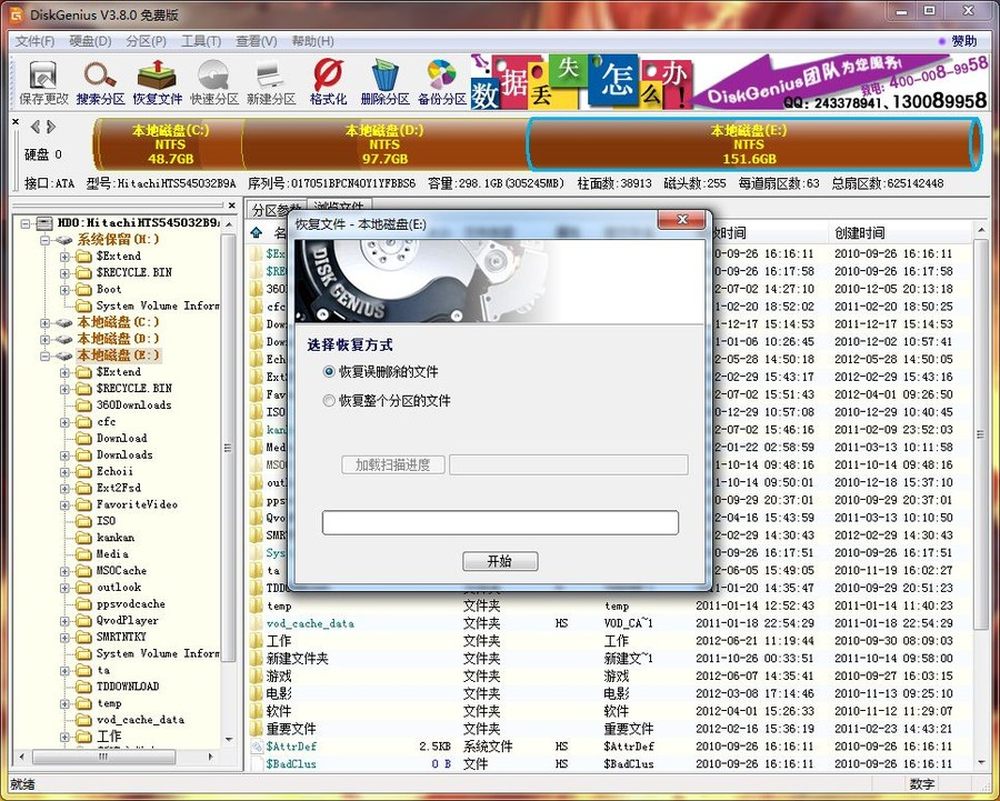Open the 工具(T) menu
Viewport: 1000px width, 801px height.
(x=200, y=41)
